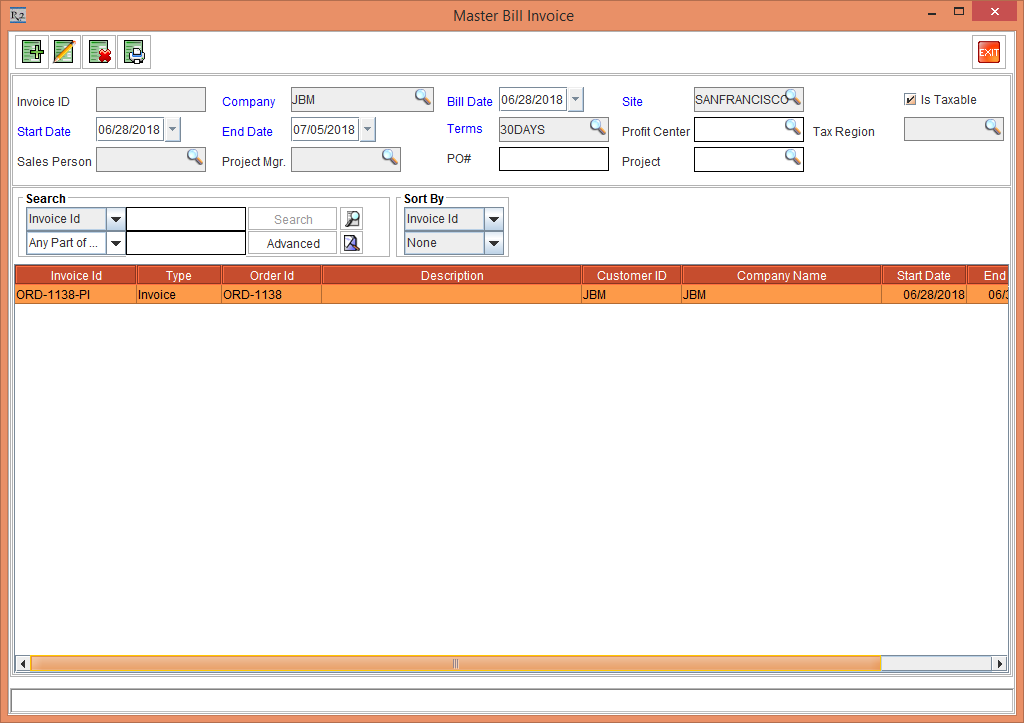Click the Edit invoice toolbar icon
Image resolution: width=1024 pixels, height=723 pixels.
(65, 52)
